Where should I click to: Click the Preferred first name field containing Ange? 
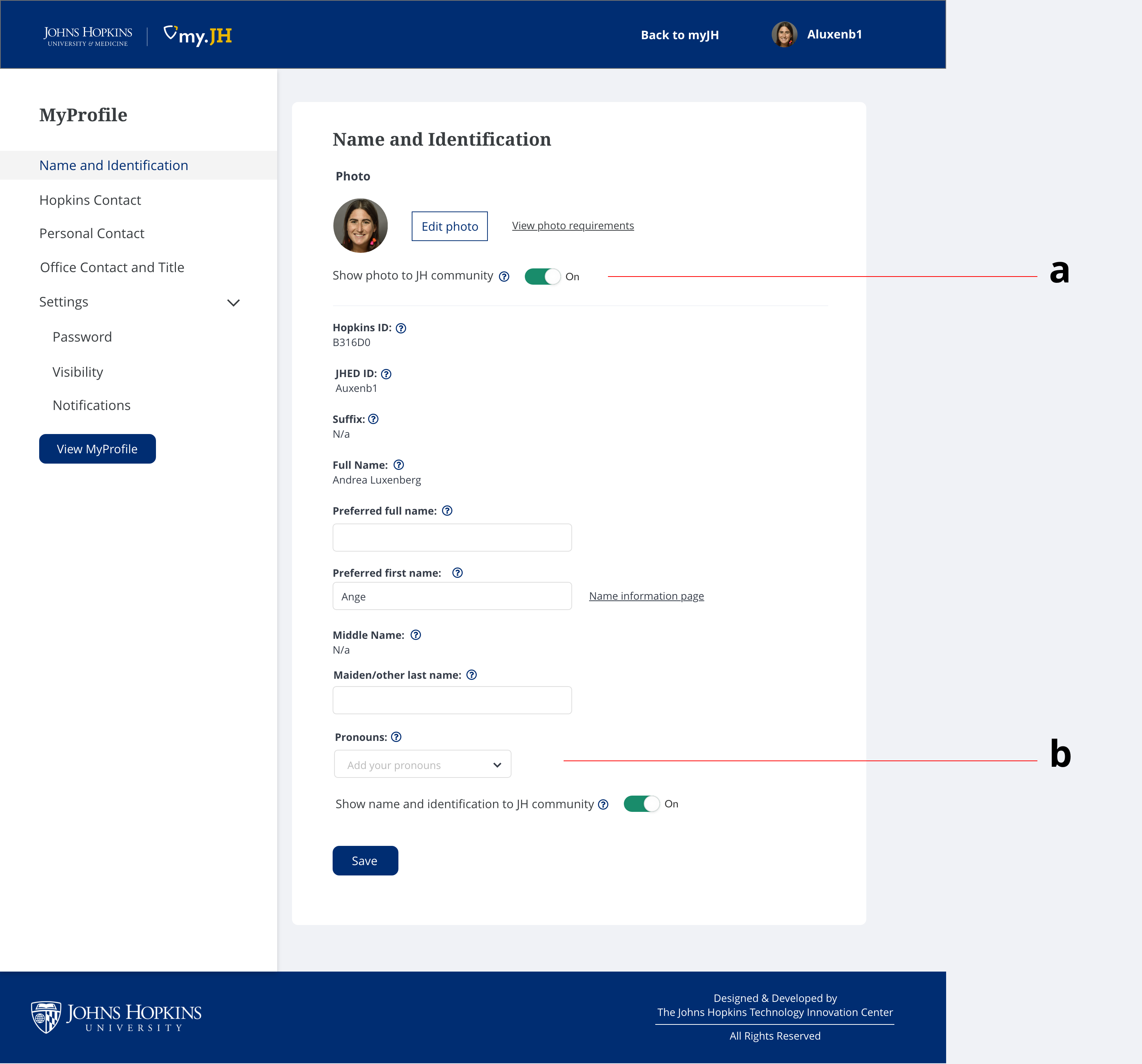pos(452,596)
